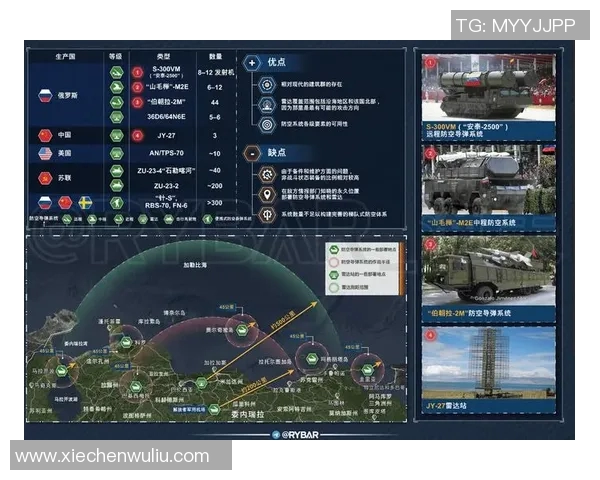
Task: Click the location pin icon under 缺点
Action: tap(268, 195)
